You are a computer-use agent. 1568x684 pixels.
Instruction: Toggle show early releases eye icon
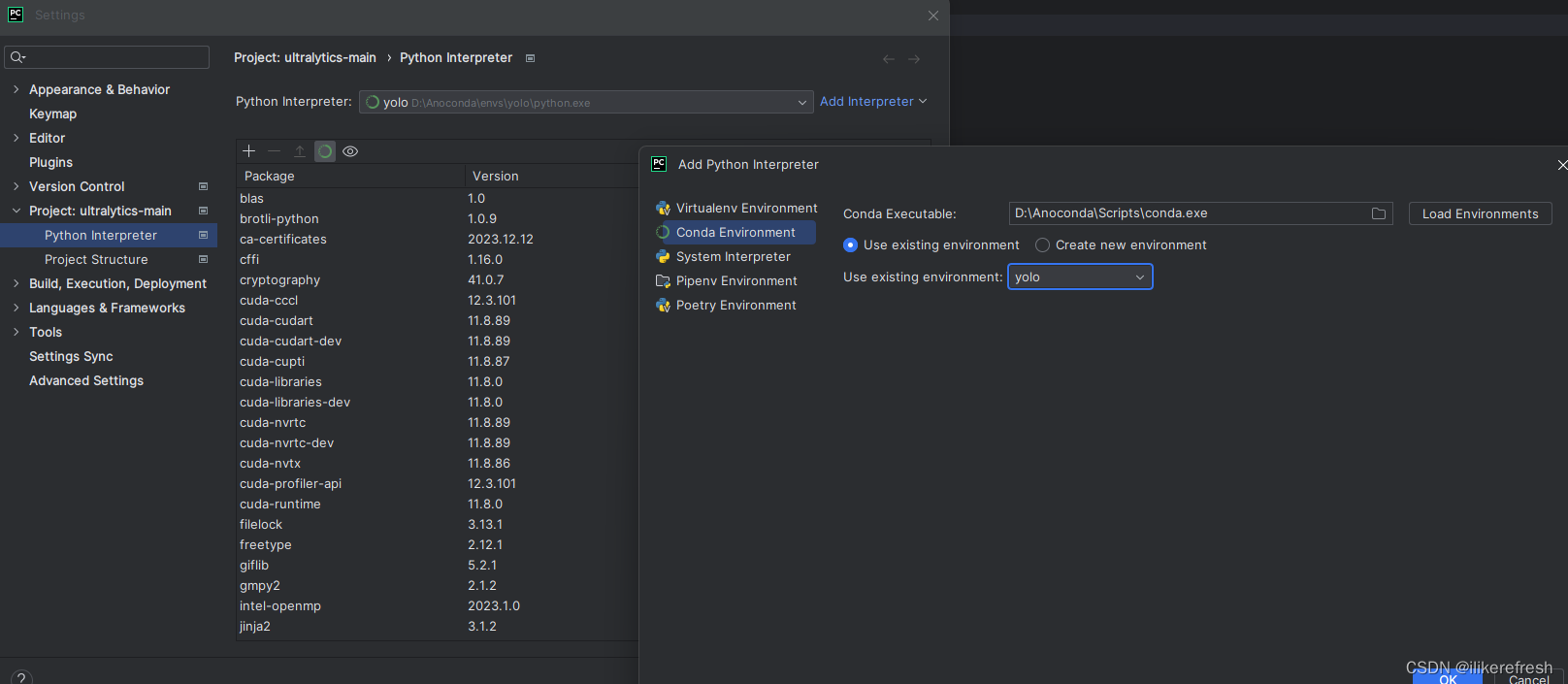[350, 151]
